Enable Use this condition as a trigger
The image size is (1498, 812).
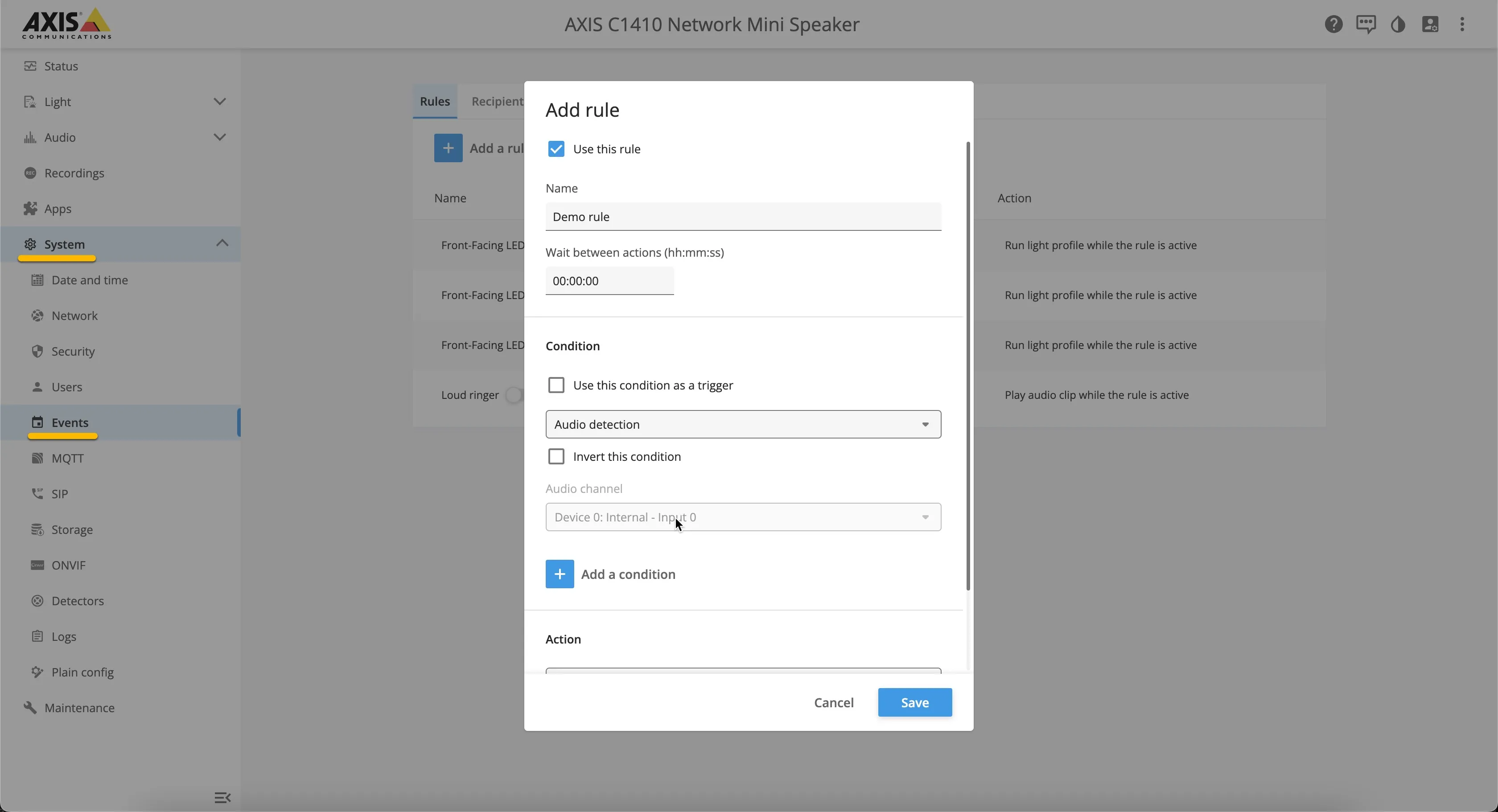coord(556,385)
